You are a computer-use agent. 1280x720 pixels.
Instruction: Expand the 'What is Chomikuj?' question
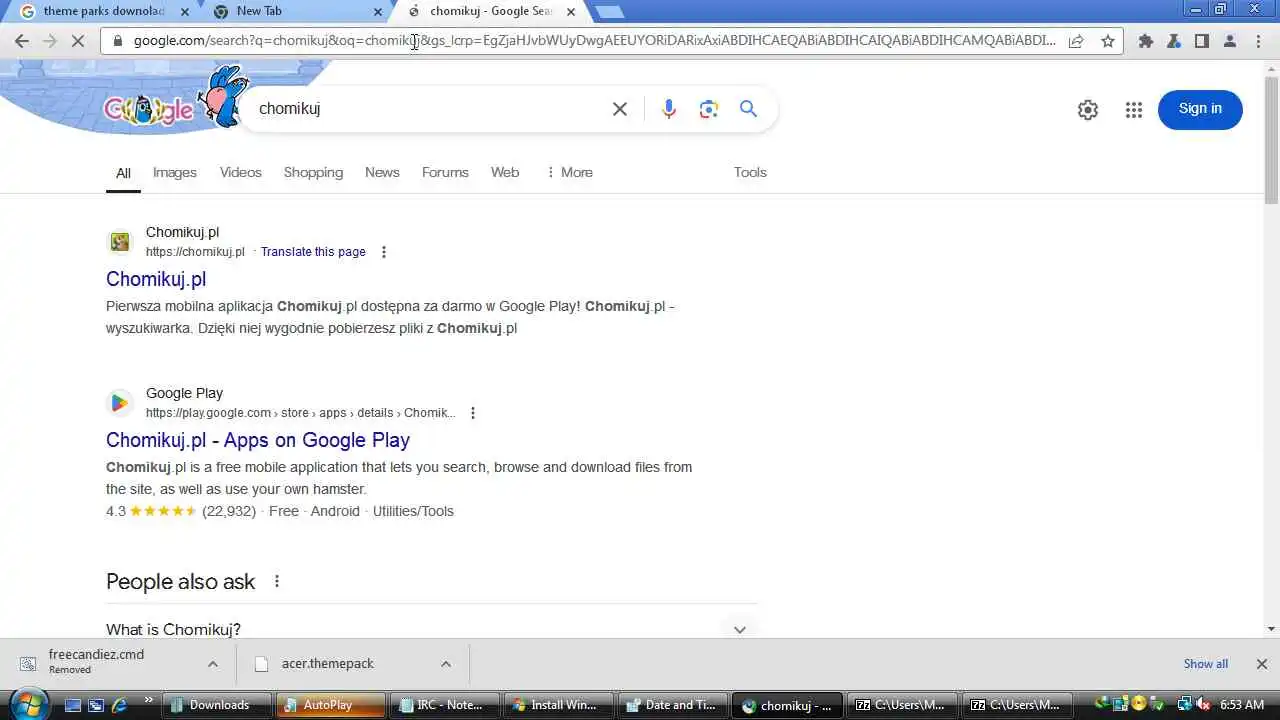[x=432, y=629]
